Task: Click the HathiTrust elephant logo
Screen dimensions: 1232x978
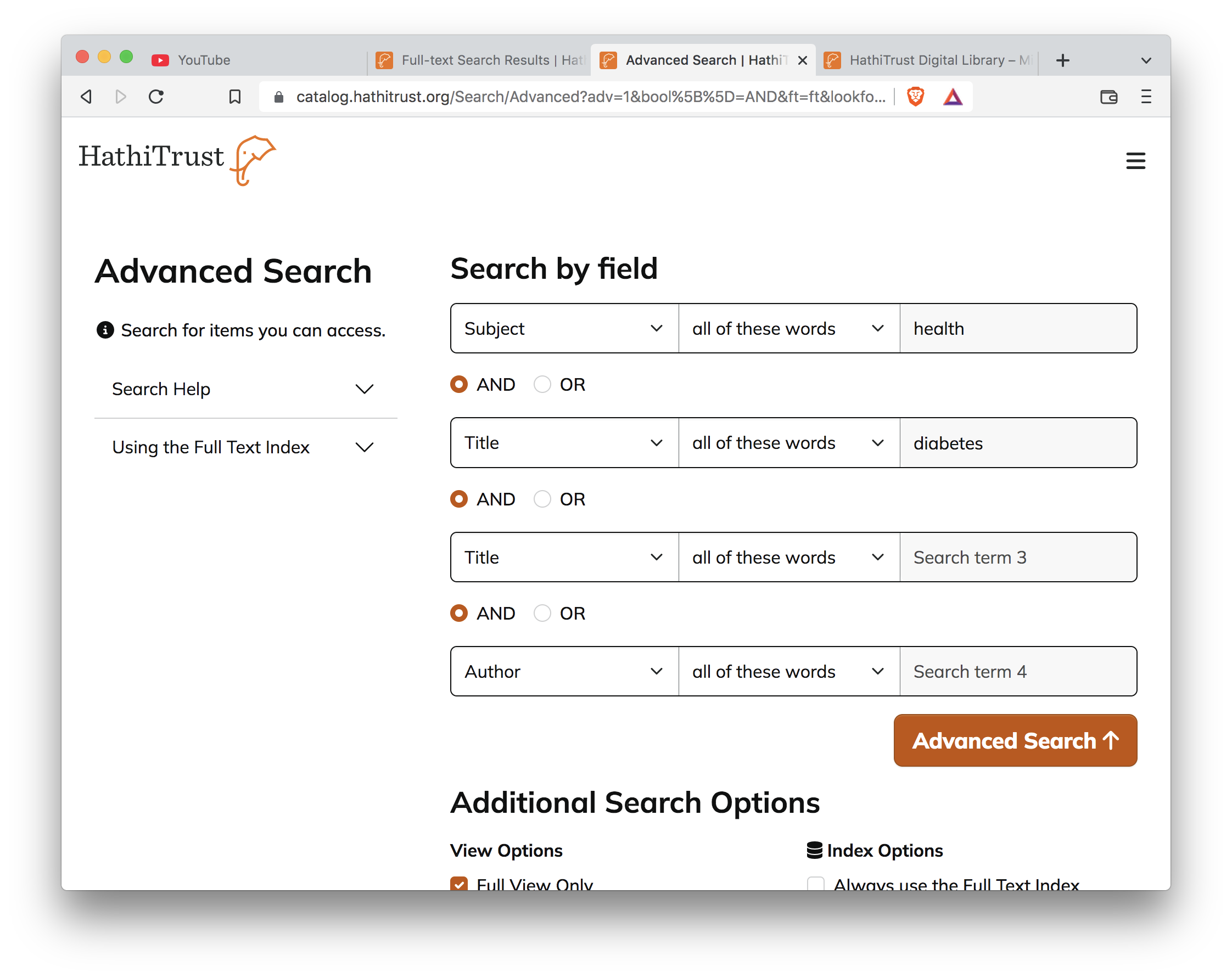Action: coord(253,160)
